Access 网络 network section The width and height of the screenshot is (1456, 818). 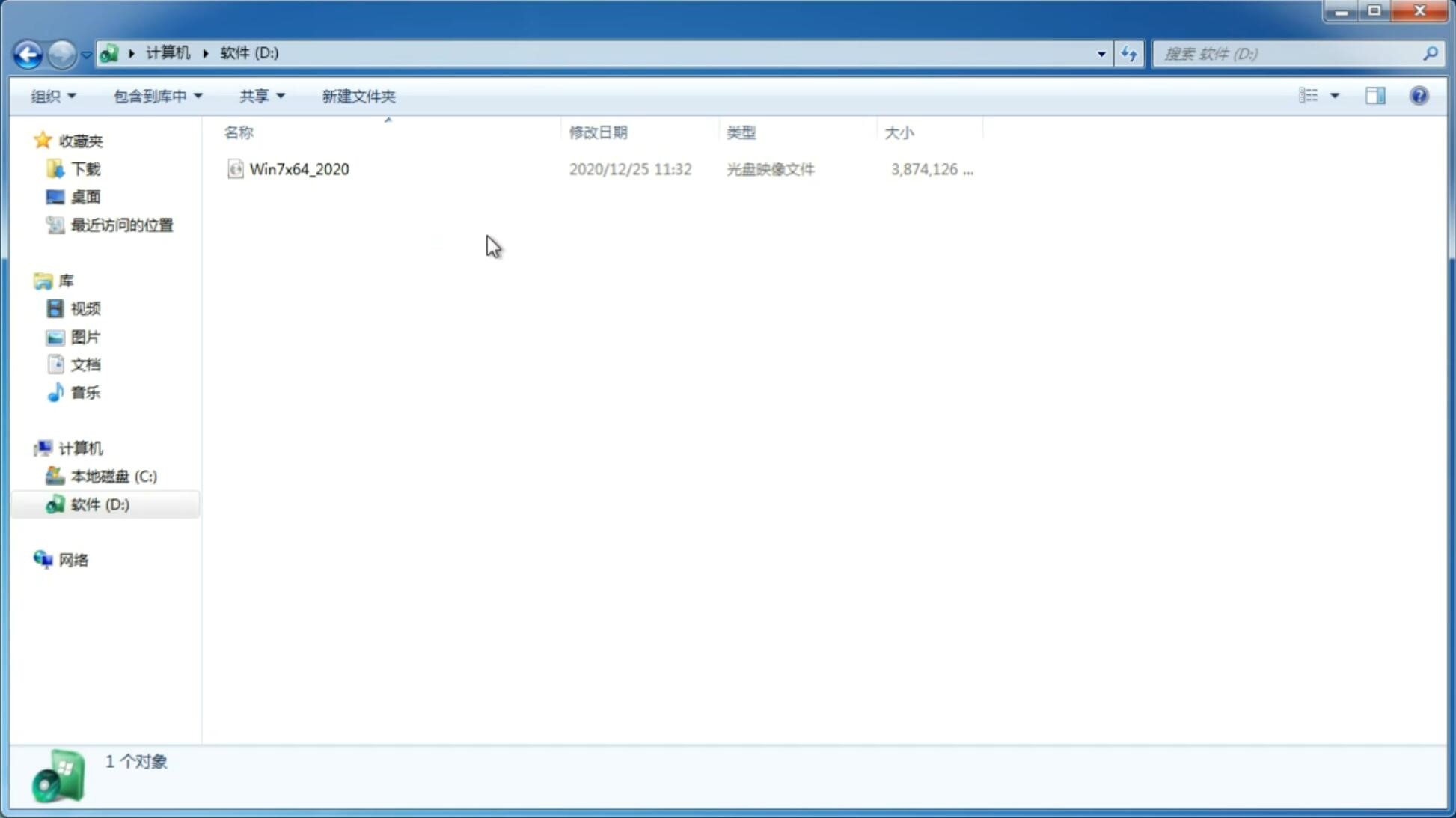point(72,559)
